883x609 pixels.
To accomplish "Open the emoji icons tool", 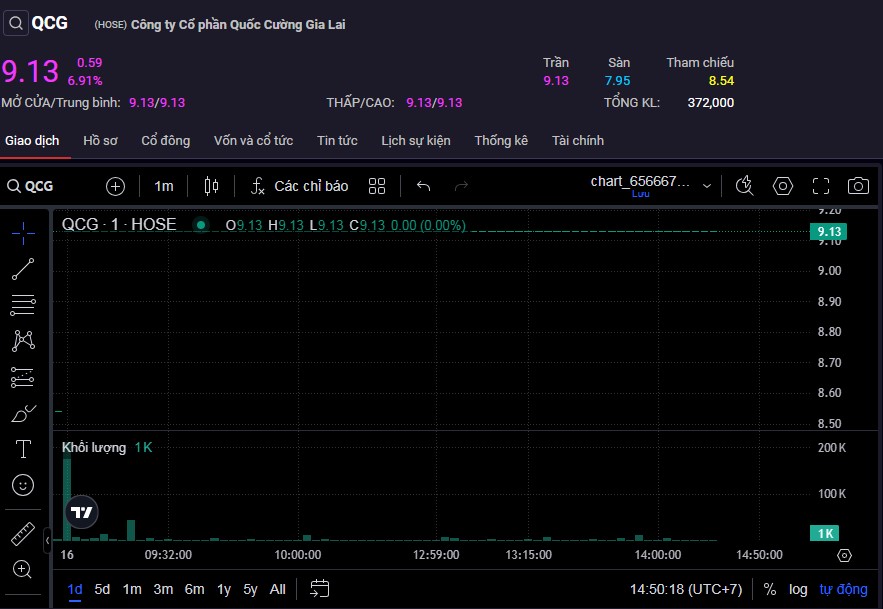I will click(23, 485).
